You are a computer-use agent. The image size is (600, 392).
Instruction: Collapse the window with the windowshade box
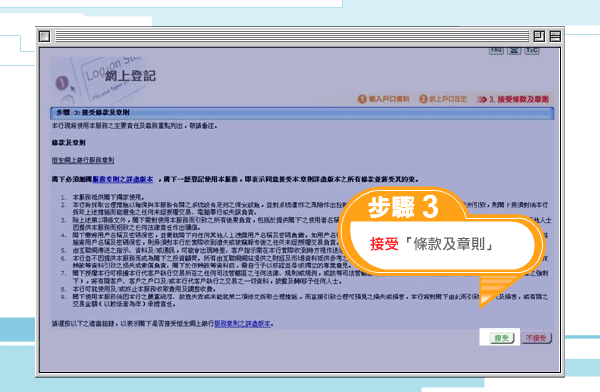point(555,36)
